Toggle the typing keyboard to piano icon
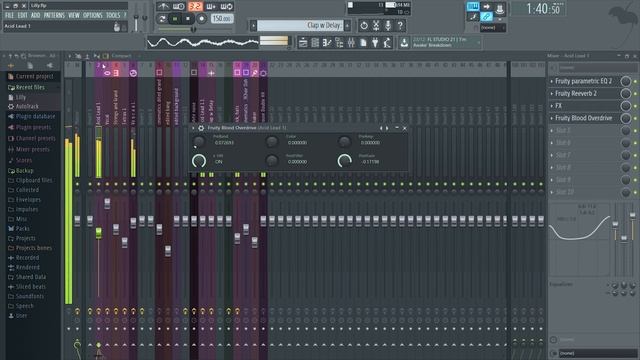The width and height of the screenshot is (640, 360). (x=473, y=6)
